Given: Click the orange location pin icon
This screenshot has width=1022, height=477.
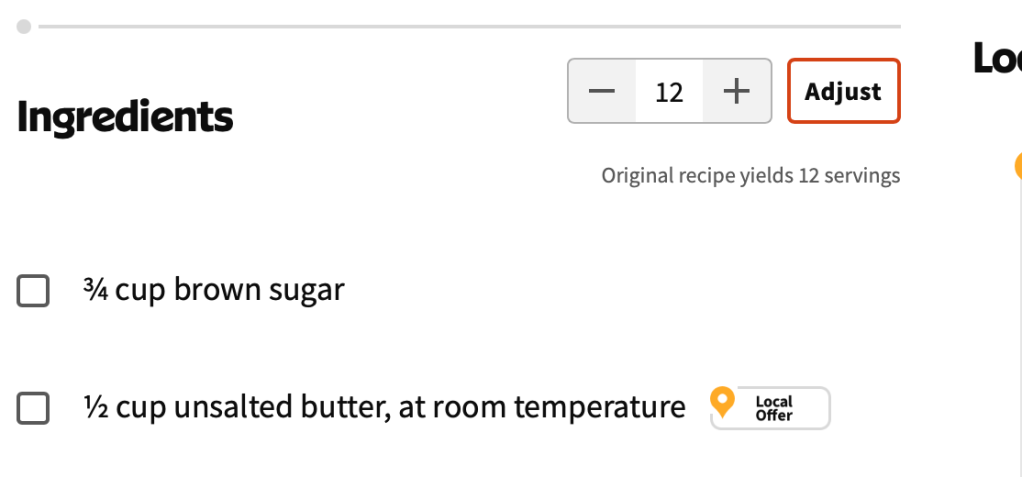Looking at the screenshot, I should (722, 403).
